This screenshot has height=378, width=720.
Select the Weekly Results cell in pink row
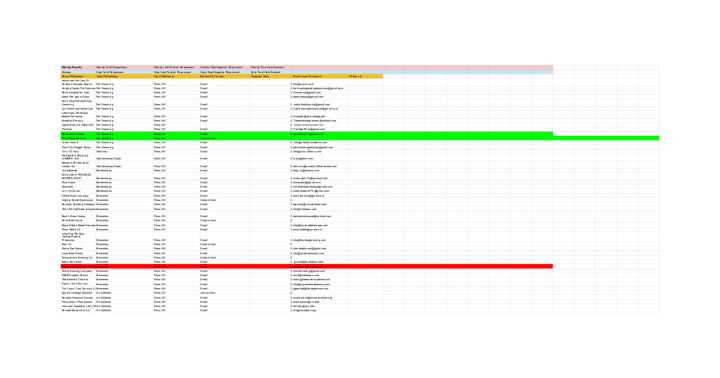coord(78,68)
